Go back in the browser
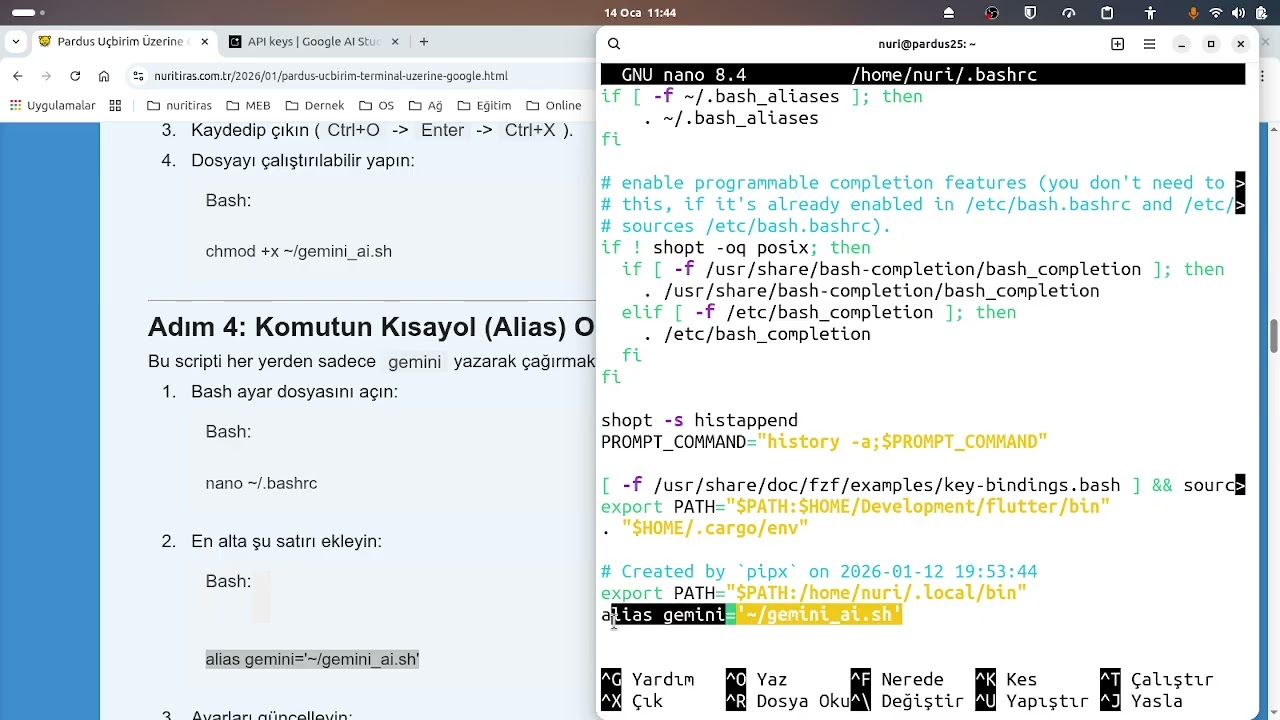The image size is (1280, 720). (x=17, y=76)
